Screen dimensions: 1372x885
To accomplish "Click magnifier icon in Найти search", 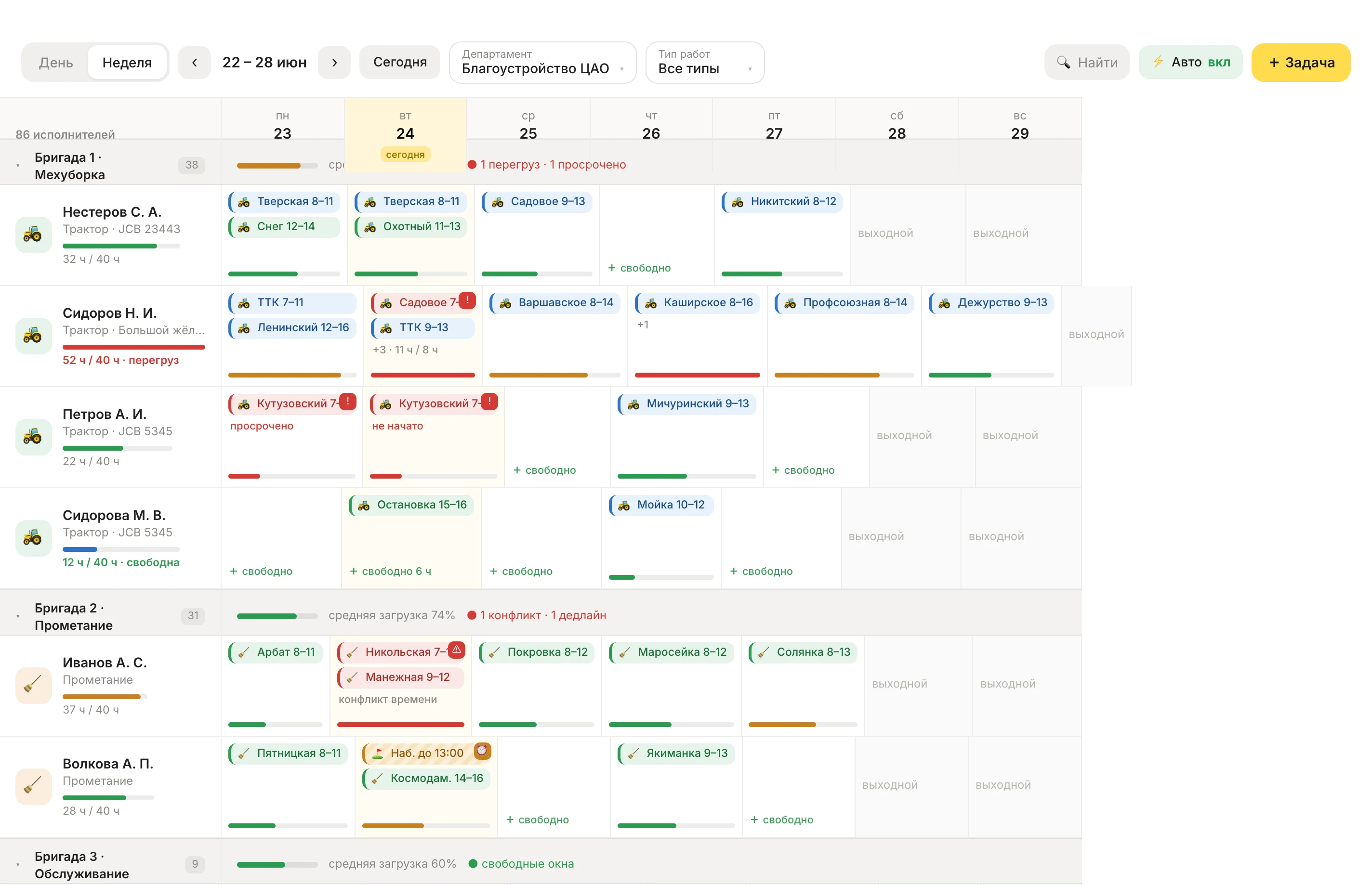I will [1063, 63].
